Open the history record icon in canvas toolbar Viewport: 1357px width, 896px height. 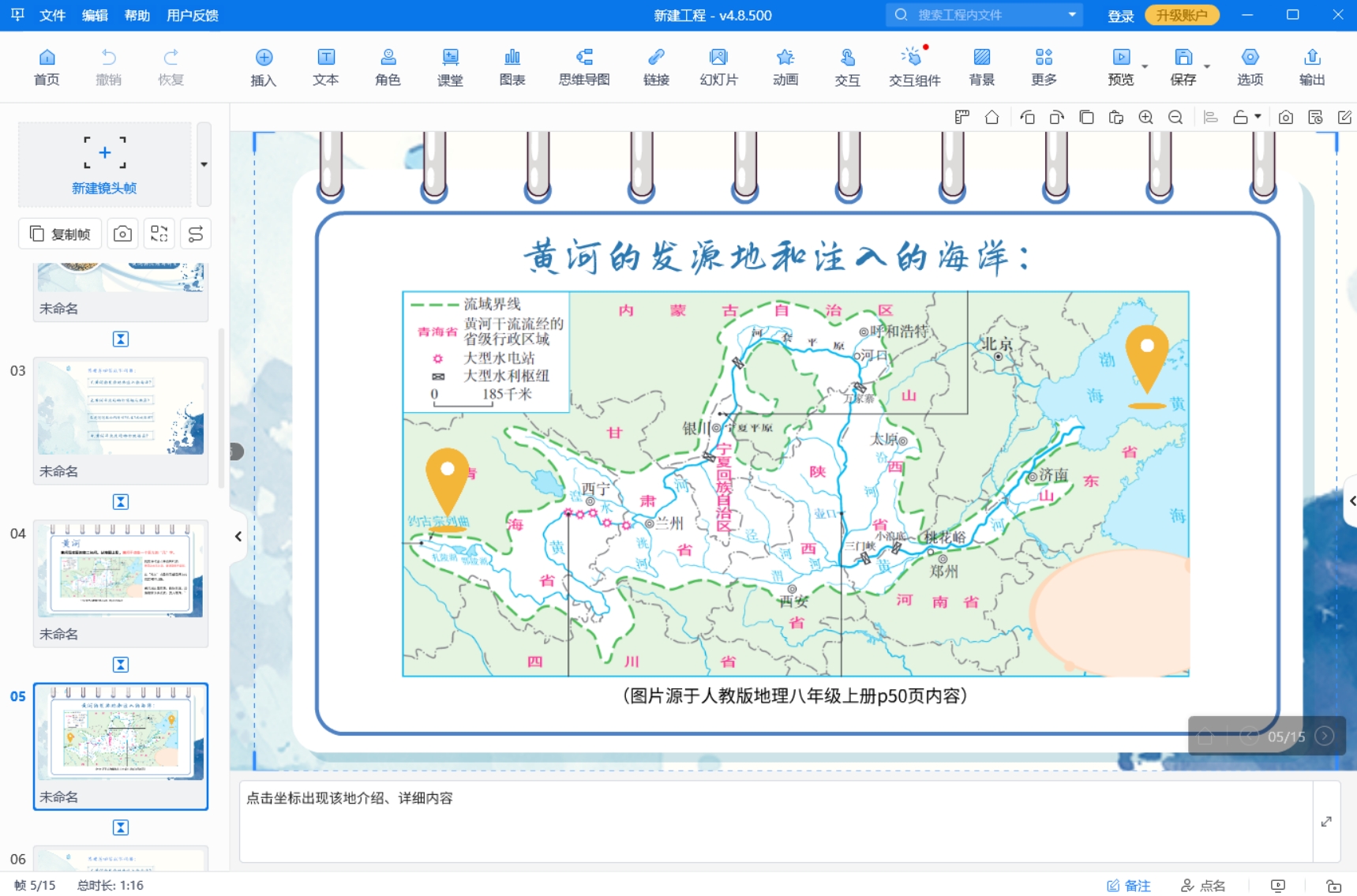tap(1315, 117)
